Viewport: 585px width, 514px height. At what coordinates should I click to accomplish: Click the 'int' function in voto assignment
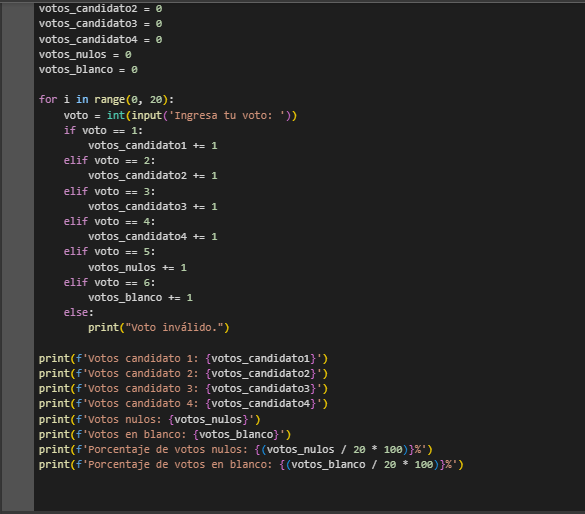coord(116,116)
